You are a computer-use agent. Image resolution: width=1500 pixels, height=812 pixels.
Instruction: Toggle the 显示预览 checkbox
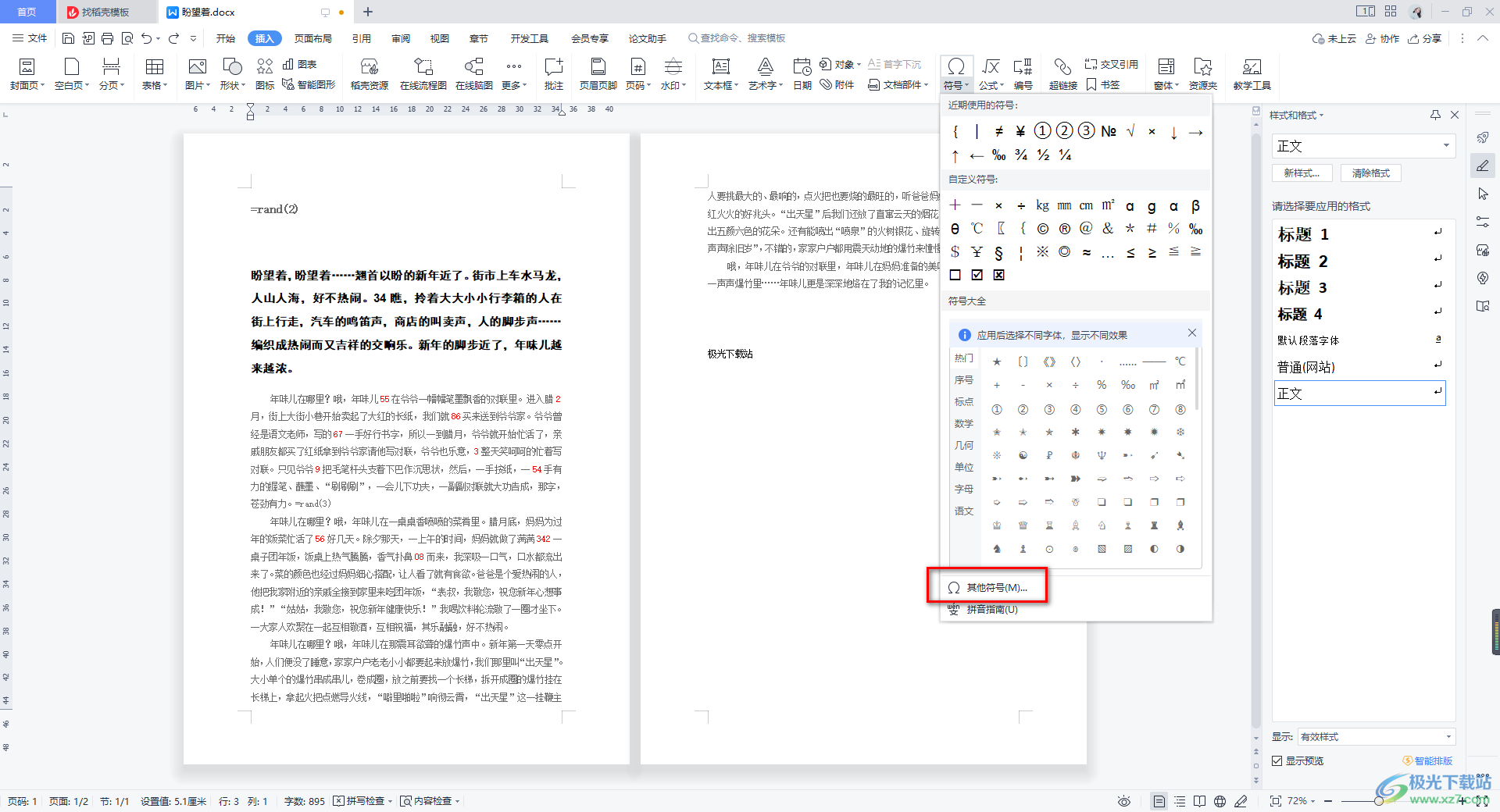[x=1277, y=760]
